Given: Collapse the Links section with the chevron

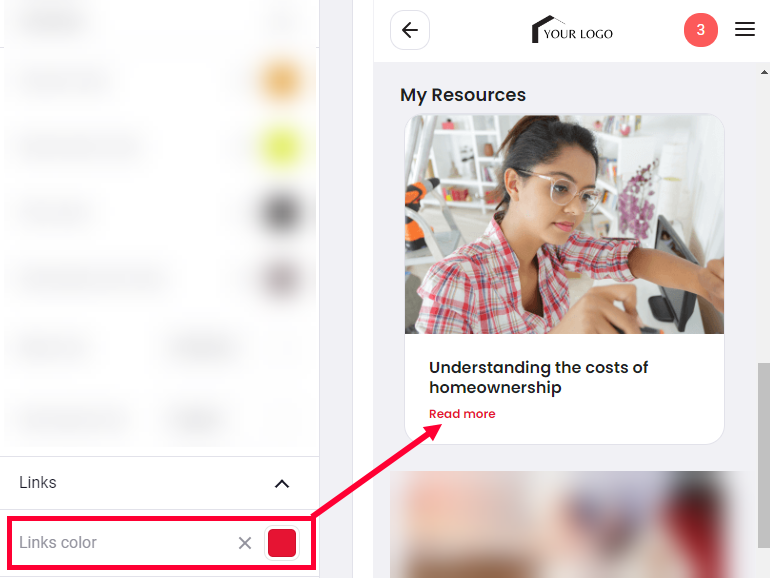Looking at the screenshot, I should 282,484.
